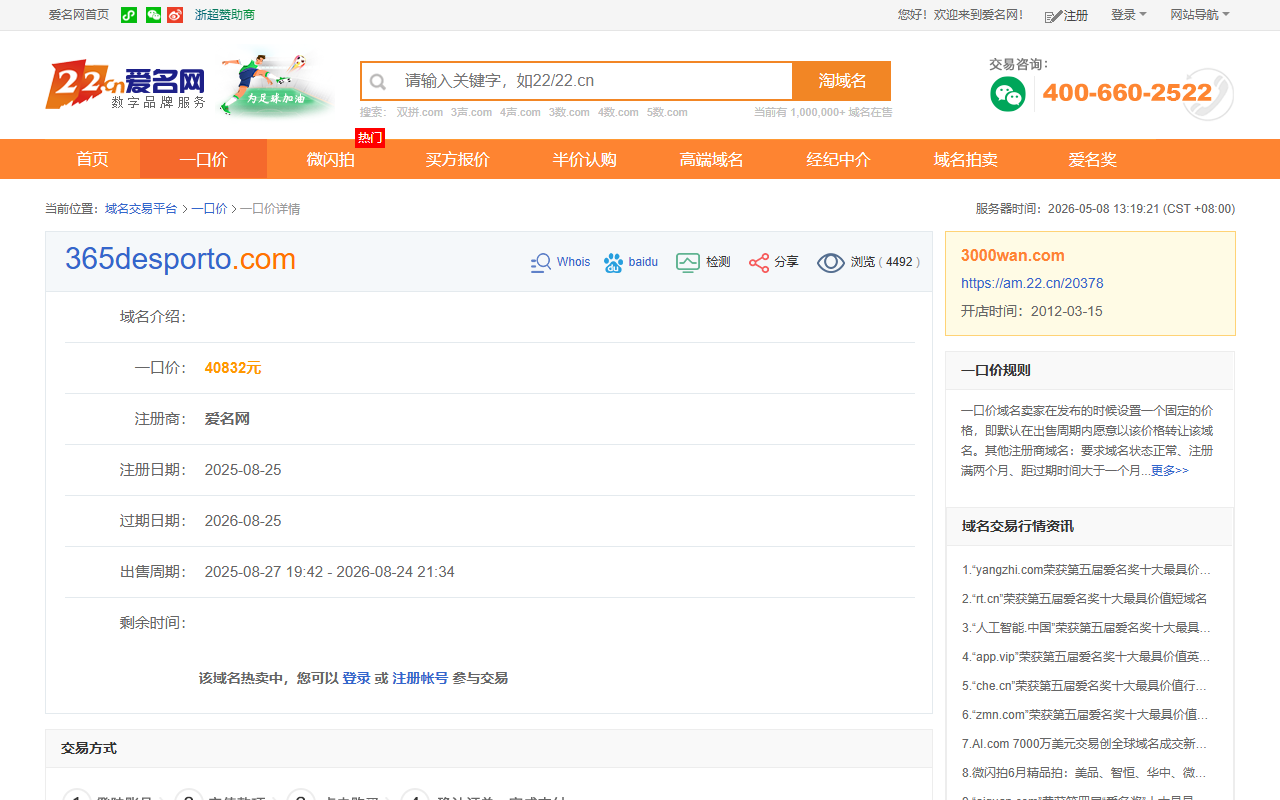Open news item 8 about 微闪拍6月精品拍
This screenshot has height=800, width=1280.
click(x=1085, y=773)
